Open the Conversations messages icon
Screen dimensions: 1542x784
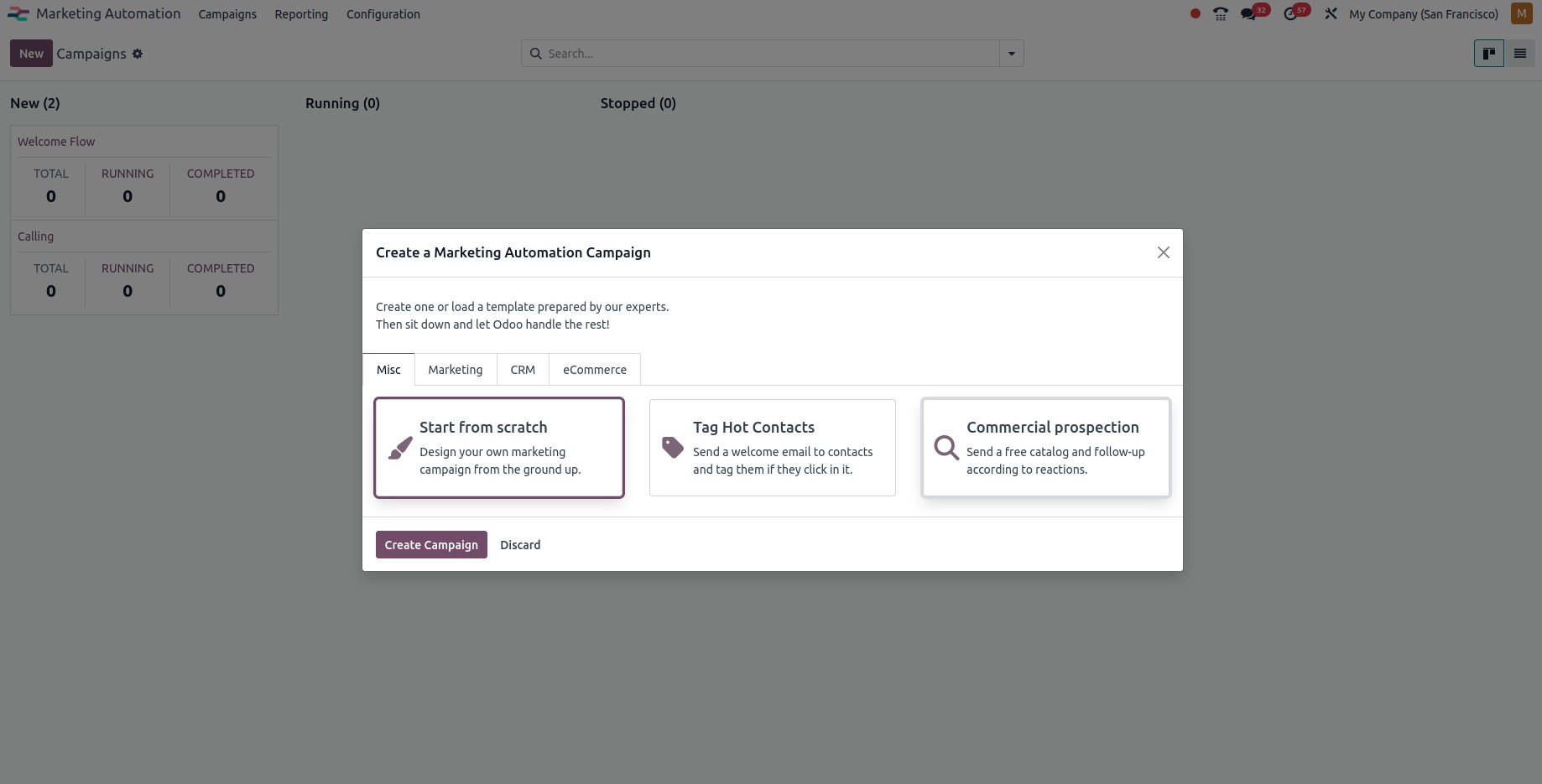click(x=1249, y=14)
